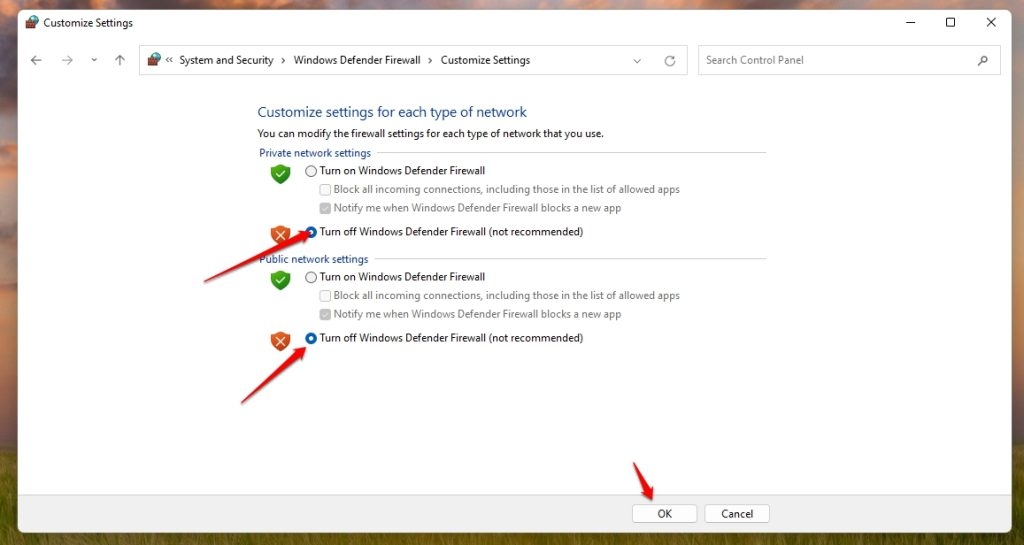1024x545 pixels.
Task: Refresh the Customize Settings page
Action: 669,61
